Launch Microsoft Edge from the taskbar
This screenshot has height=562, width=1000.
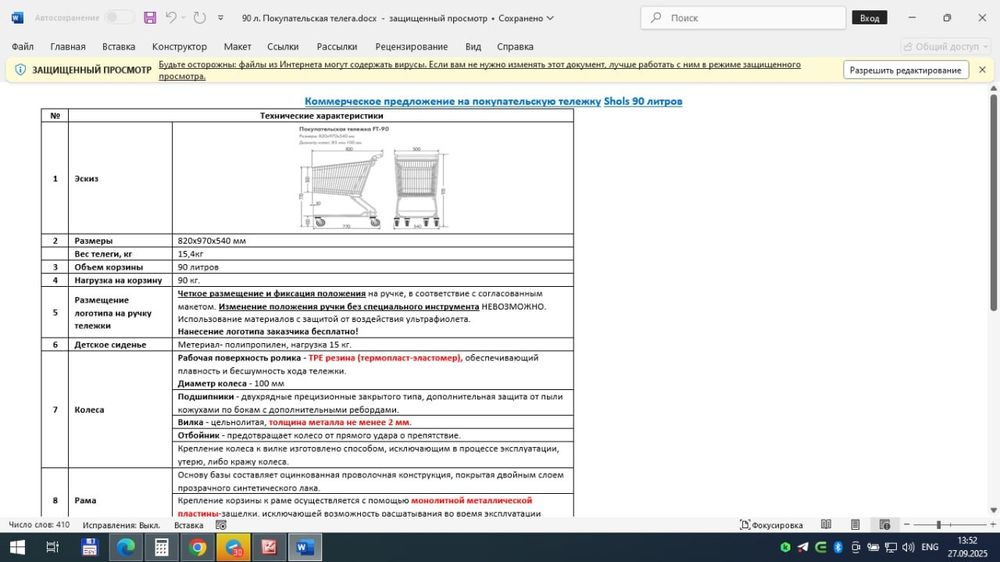126,547
